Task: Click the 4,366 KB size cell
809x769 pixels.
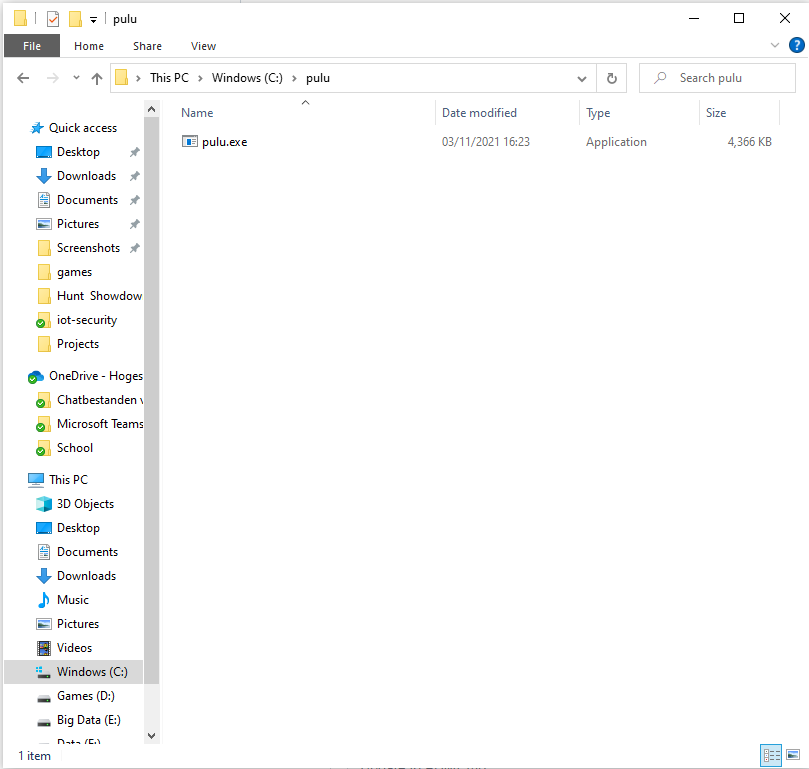Action: pos(749,142)
